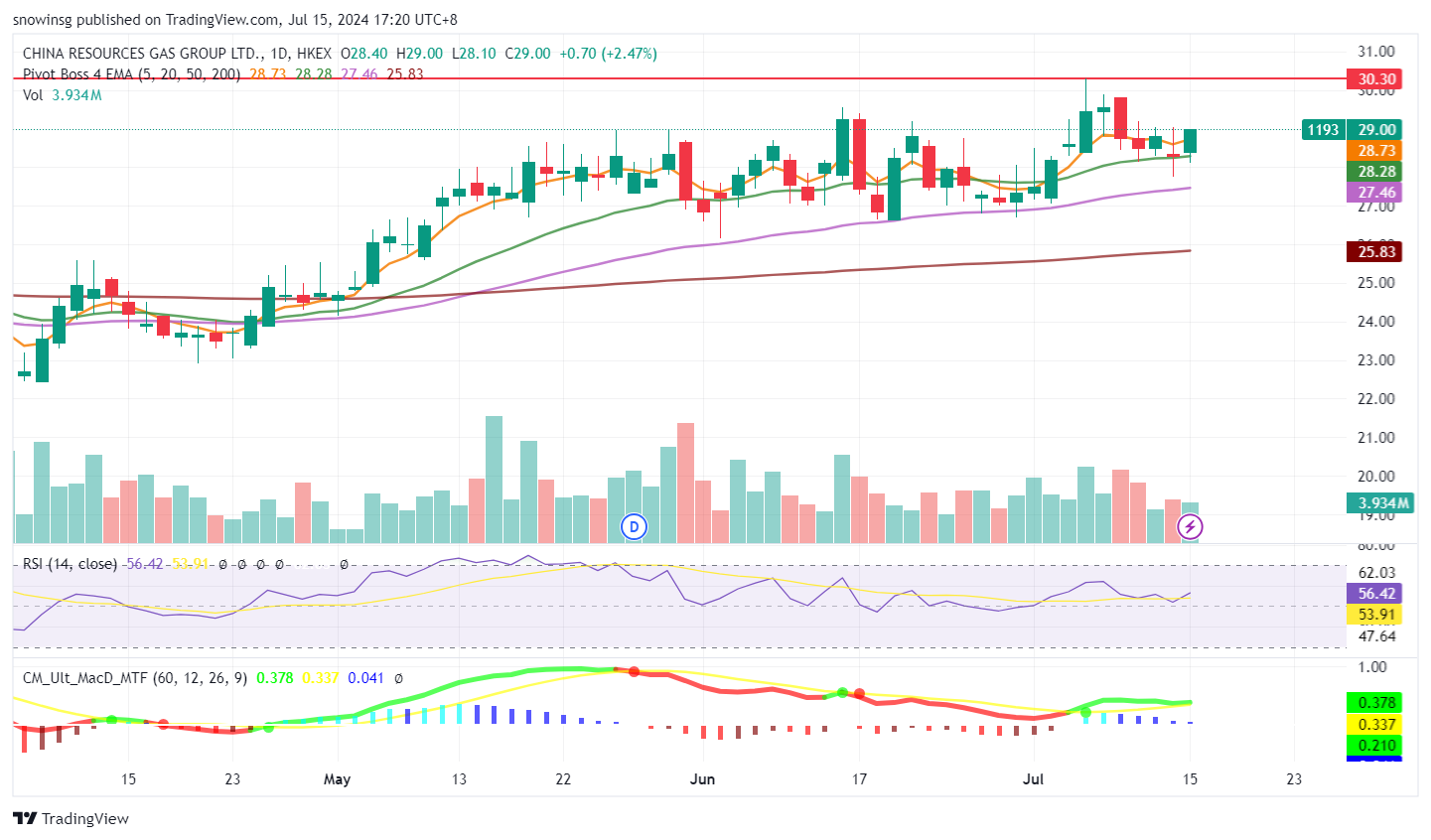The image size is (1431, 840).
Task: Click the 'Jun' date label on time axis
Action: (702, 779)
